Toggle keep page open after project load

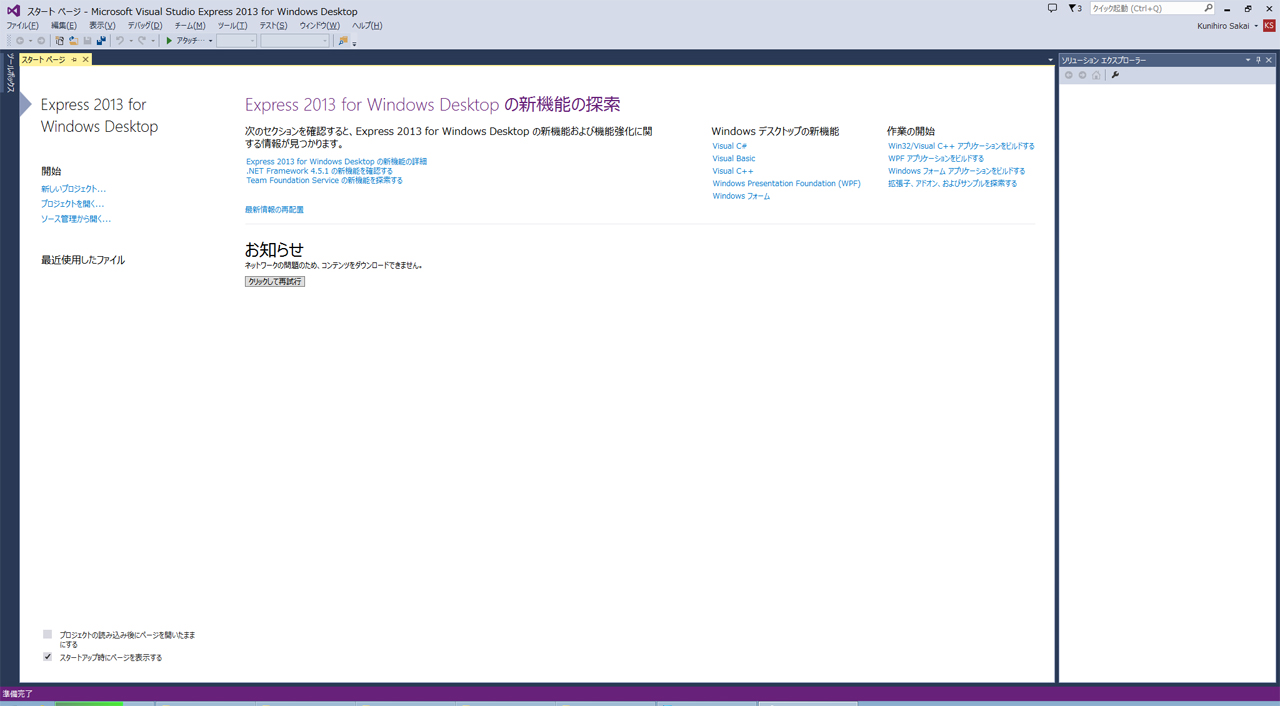click(x=47, y=634)
